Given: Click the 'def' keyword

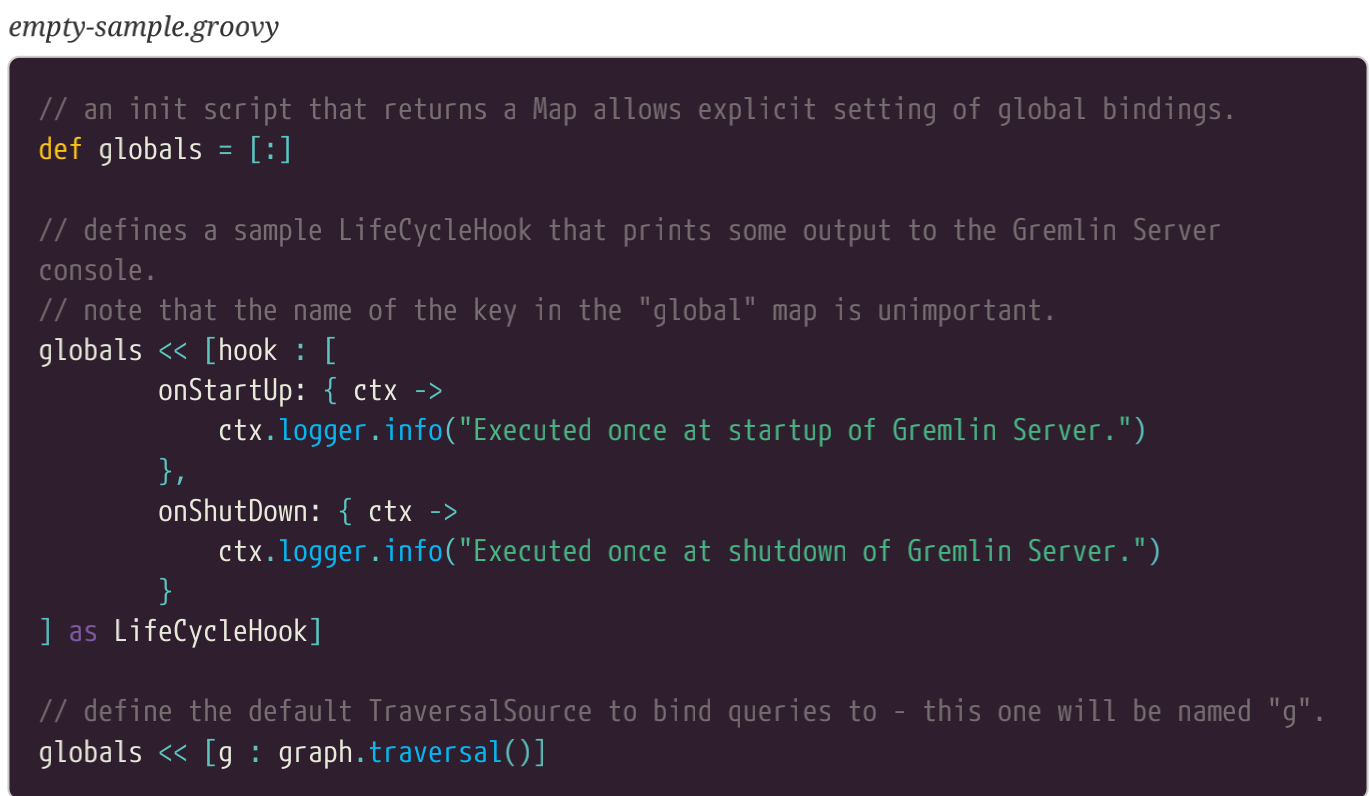Looking at the screenshot, I should pyautogui.click(x=60, y=150).
